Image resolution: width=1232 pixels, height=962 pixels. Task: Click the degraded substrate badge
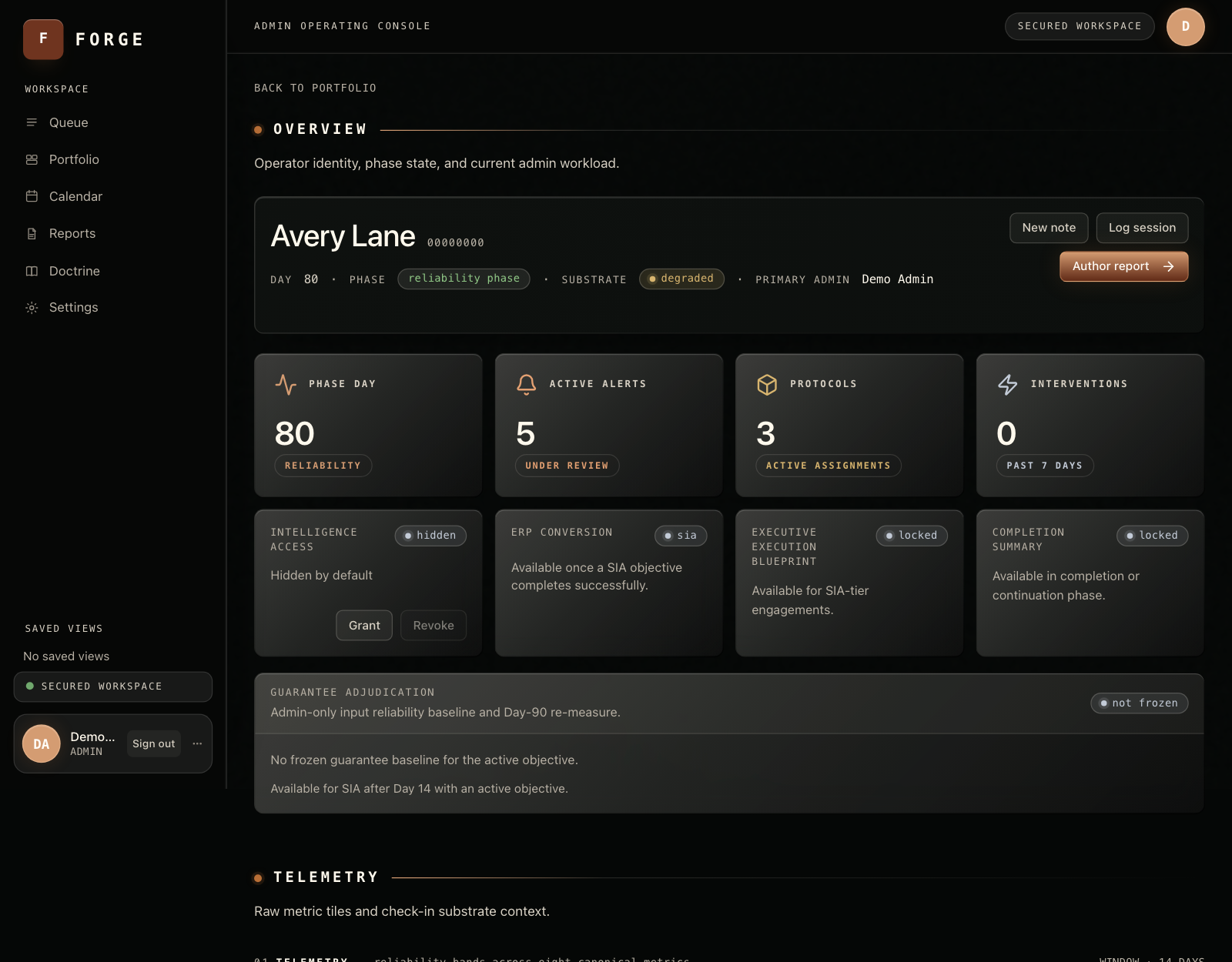click(x=681, y=279)
